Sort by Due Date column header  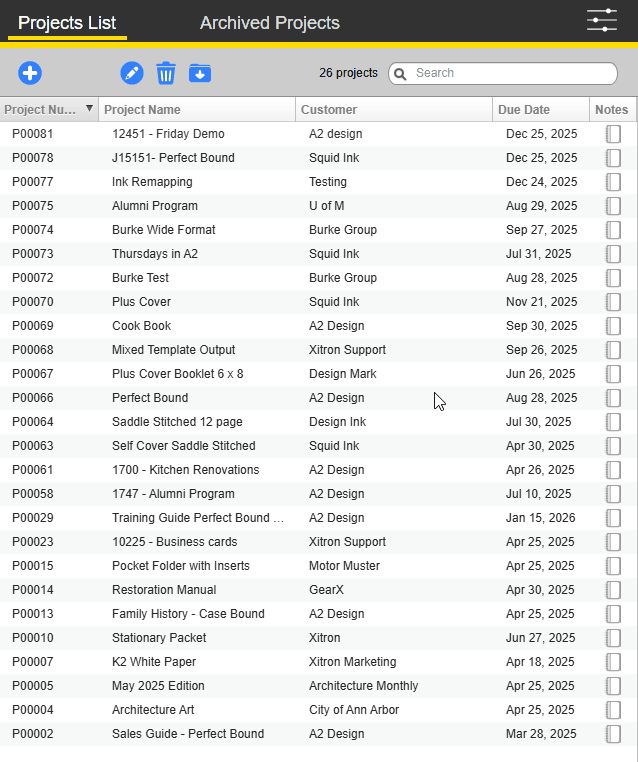[541, 109]
